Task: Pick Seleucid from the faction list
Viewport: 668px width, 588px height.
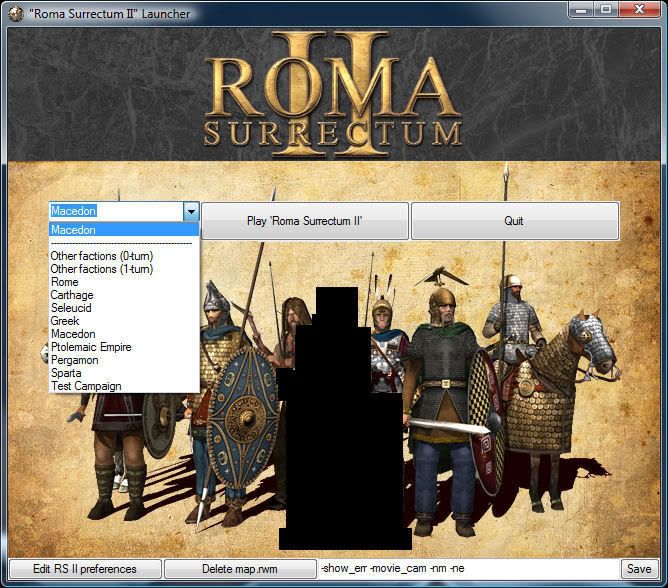Action: (x=72, y=308)
